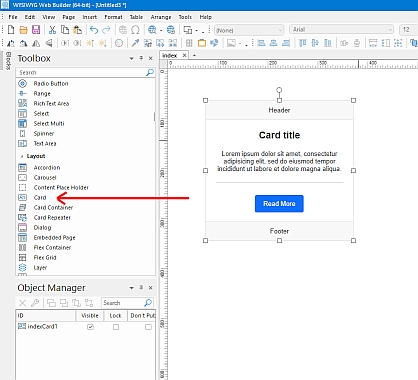Open the Object Manager panel options arrow
The image size is (418, 380).
pos(132,288)
